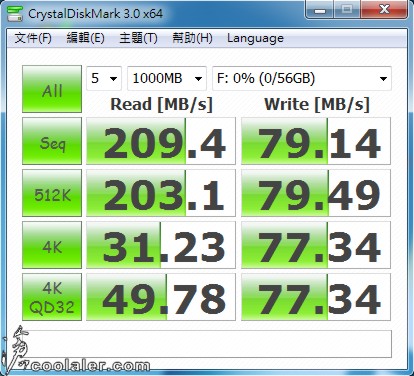
Task: Start the 4K random test
Action: 52,245
